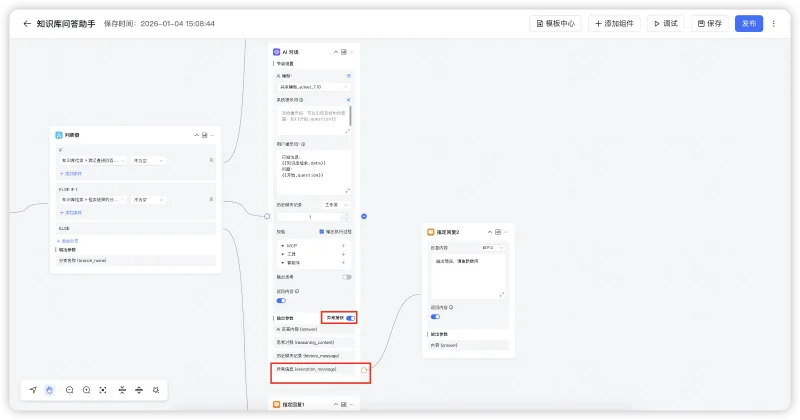Viewport: 800px width, 420px height.
Task: Toggle the 异常捕获 exception capture switch
Action: [x=351, y=318]
